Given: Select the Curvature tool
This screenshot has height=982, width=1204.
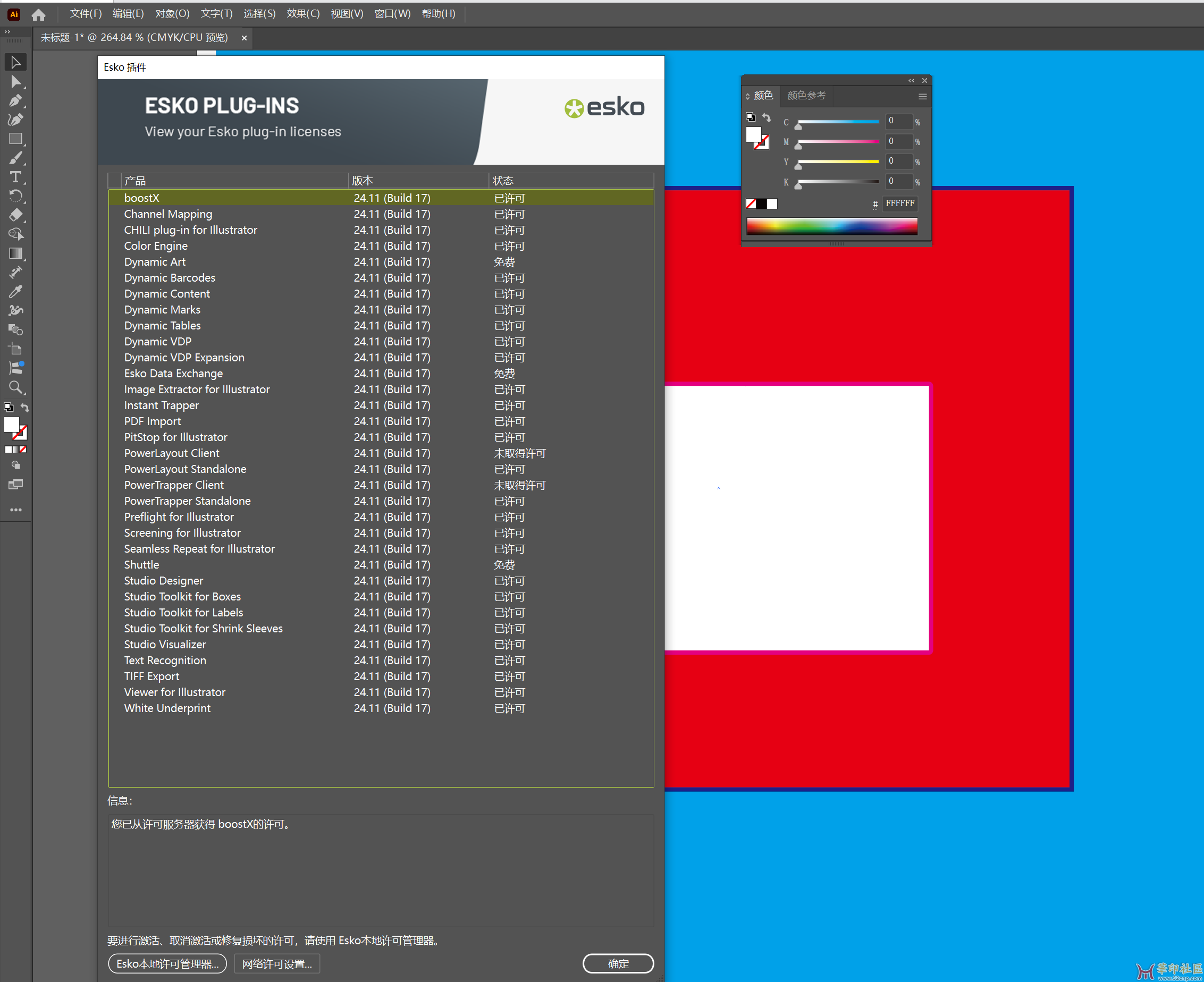Looking at the screenshot, I should (x=16, y=120).
